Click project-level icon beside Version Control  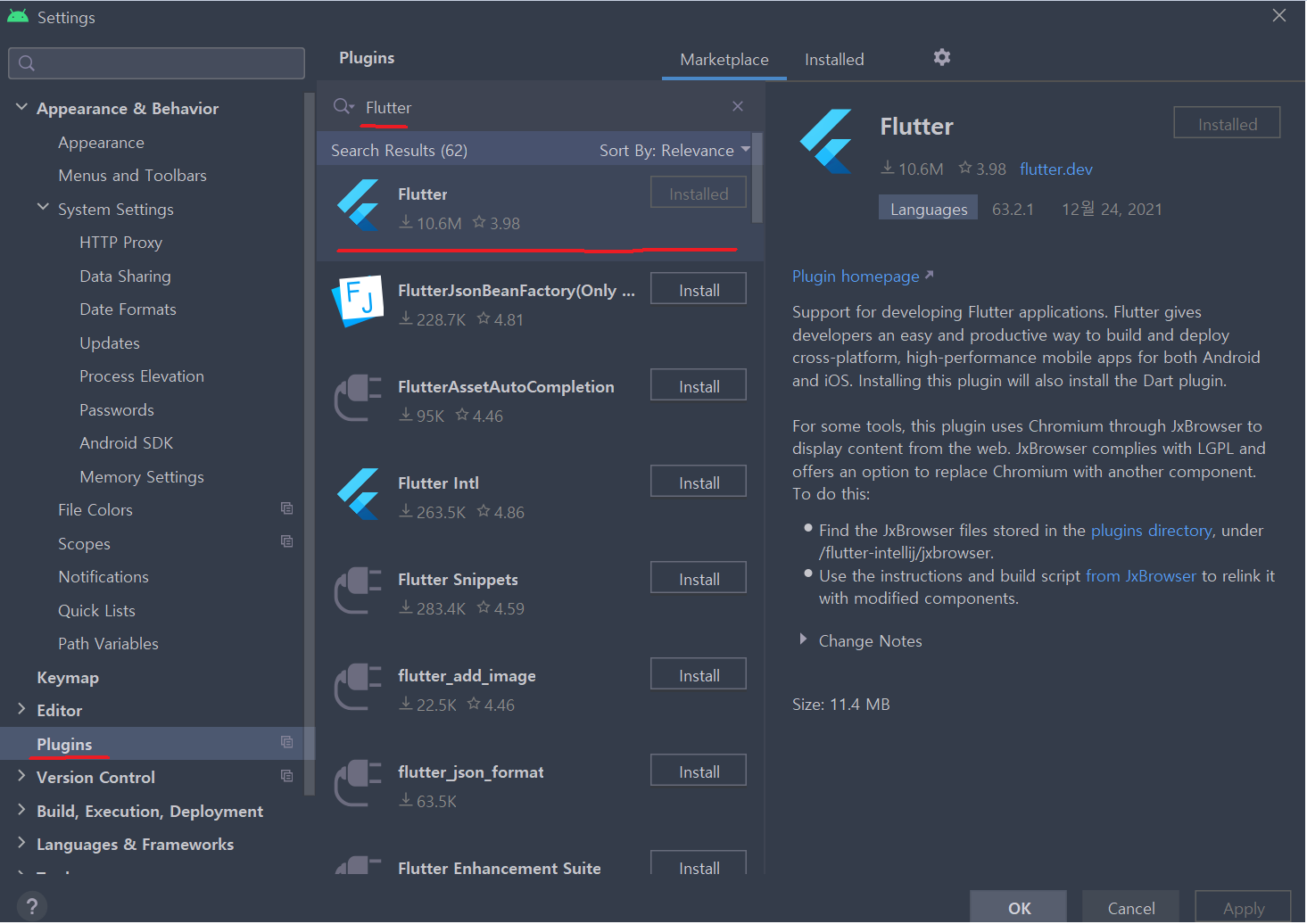point(286,776)
